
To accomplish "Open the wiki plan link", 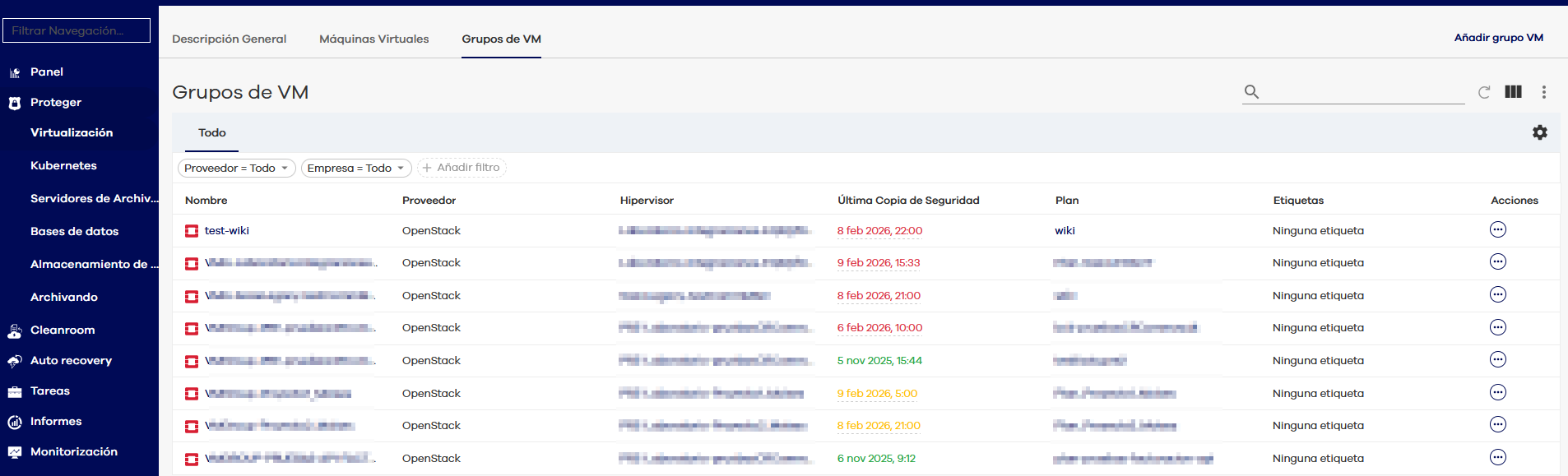I will click(1065, 231).
